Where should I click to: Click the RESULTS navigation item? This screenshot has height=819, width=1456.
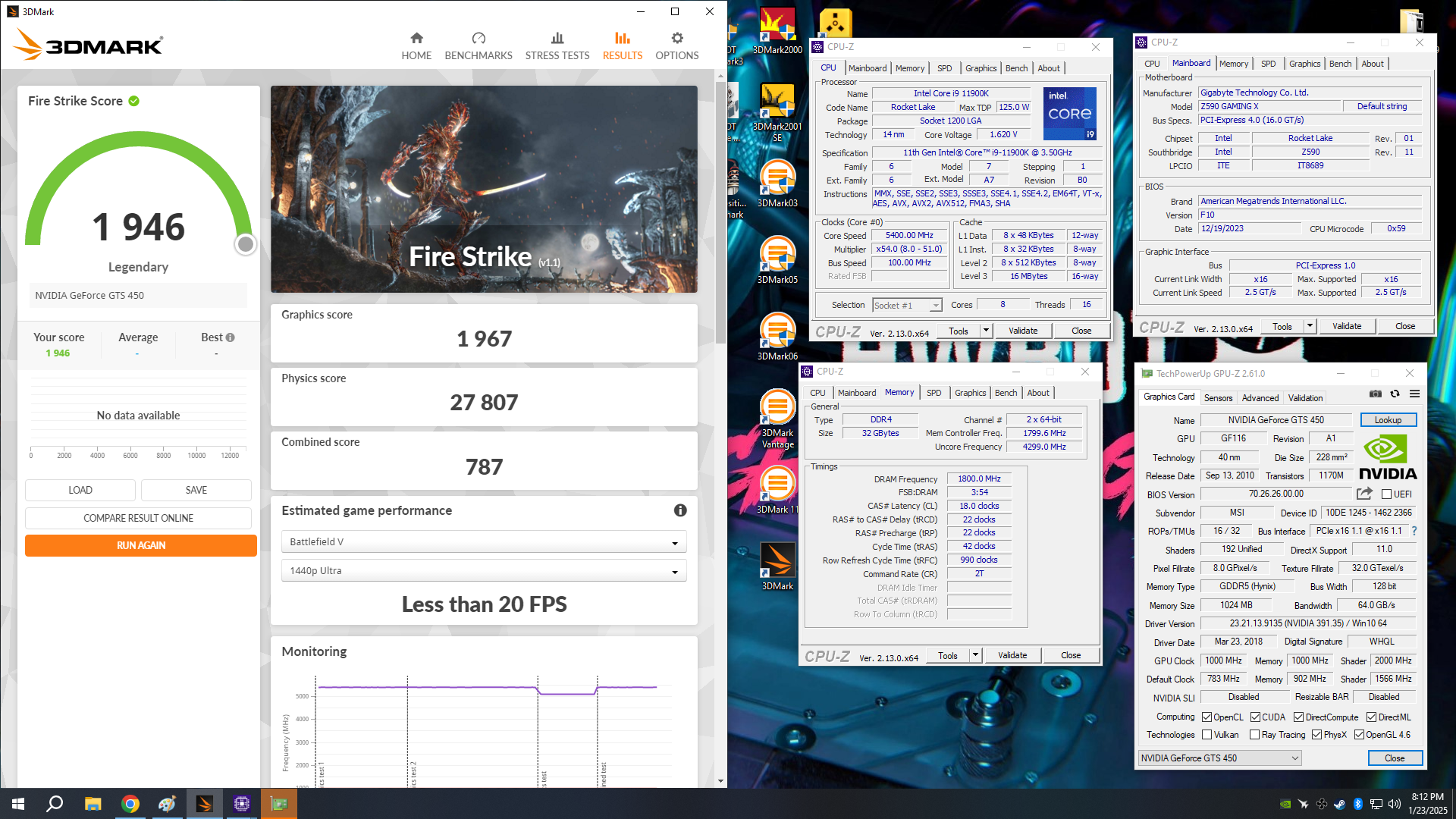tap(623, 46)
